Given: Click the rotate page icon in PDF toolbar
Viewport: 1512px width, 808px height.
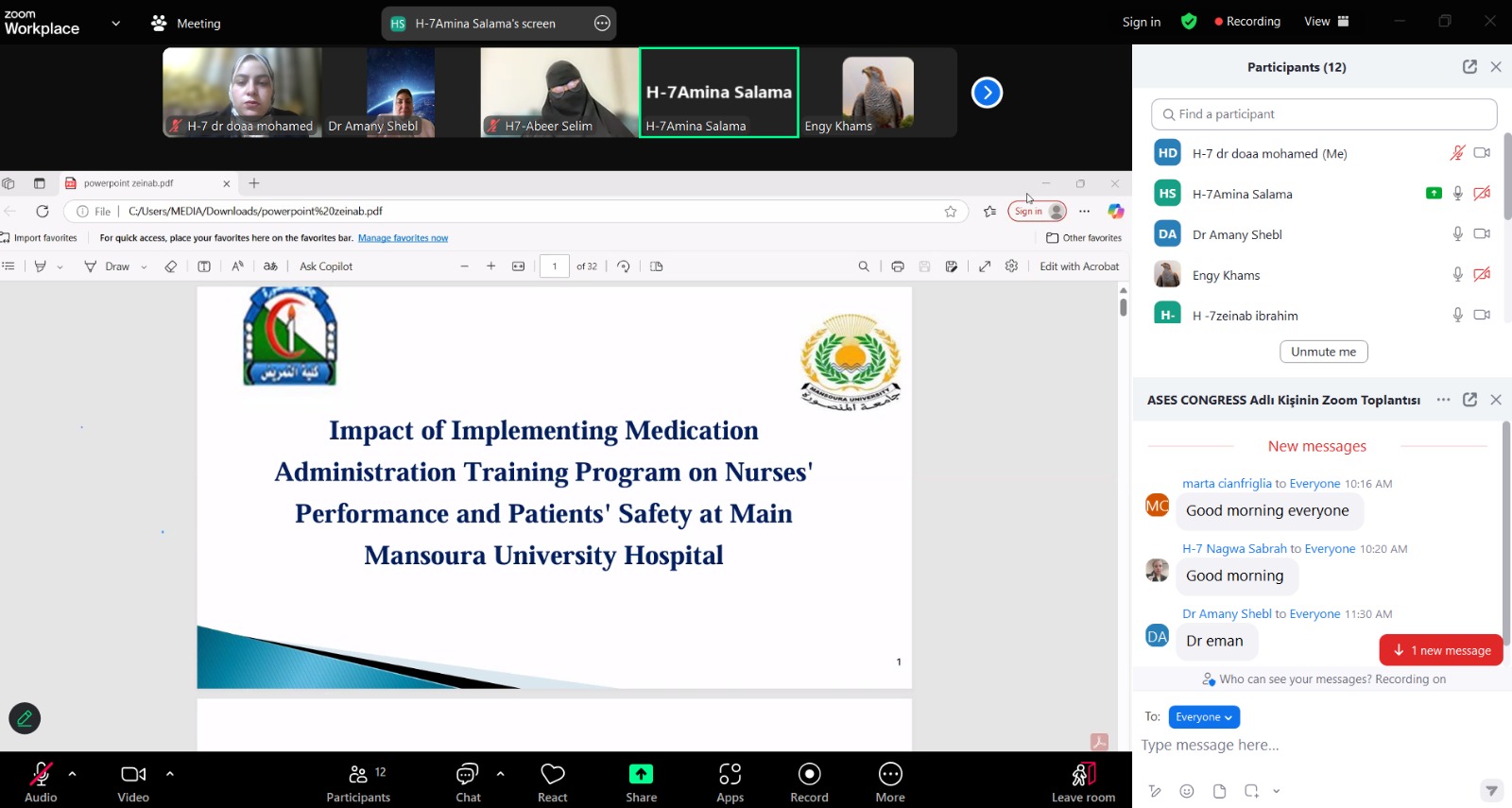Looking at the screenshot, I should coord(624,266).
